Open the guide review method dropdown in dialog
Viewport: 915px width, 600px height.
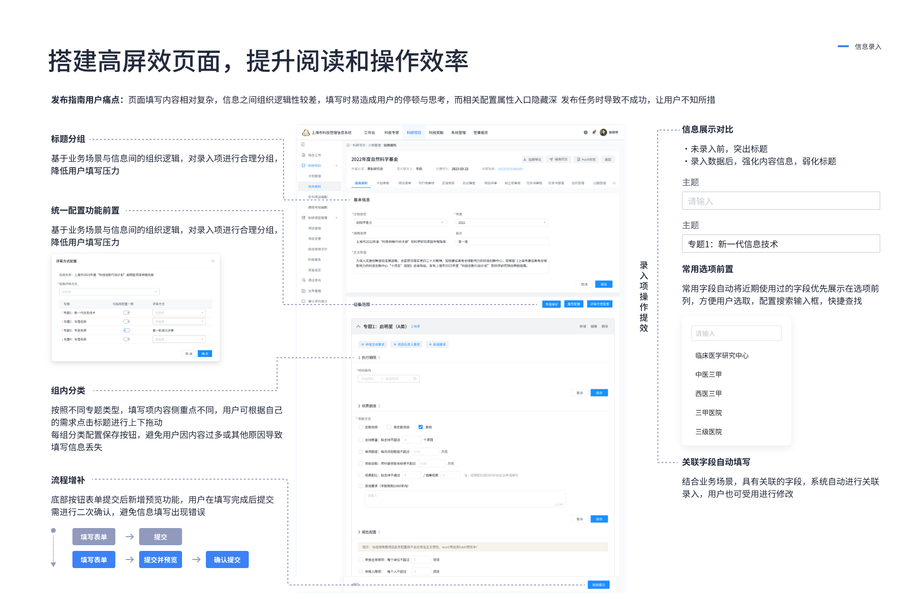coord(110,292)
